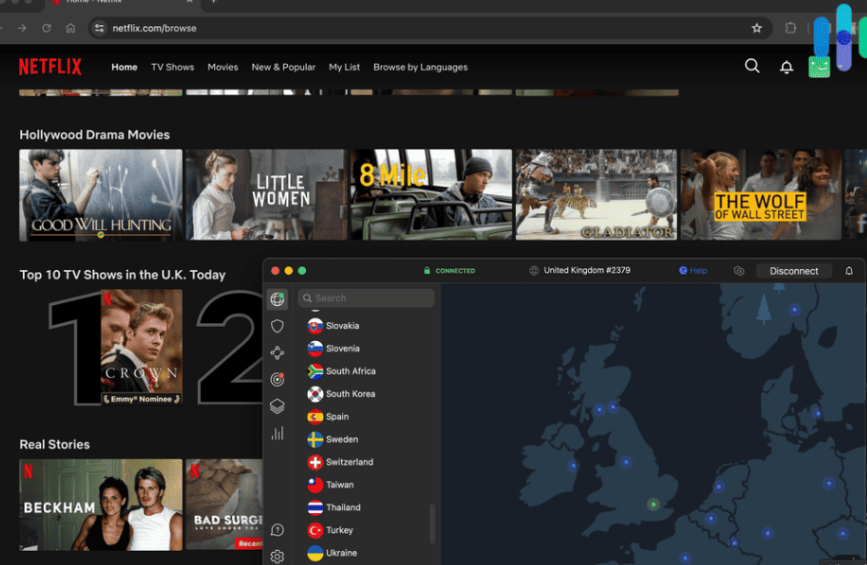Viewport: 867px width, 565px height.
Task: Open VPN dark web monitor target icon
Action: pos(277,379)
